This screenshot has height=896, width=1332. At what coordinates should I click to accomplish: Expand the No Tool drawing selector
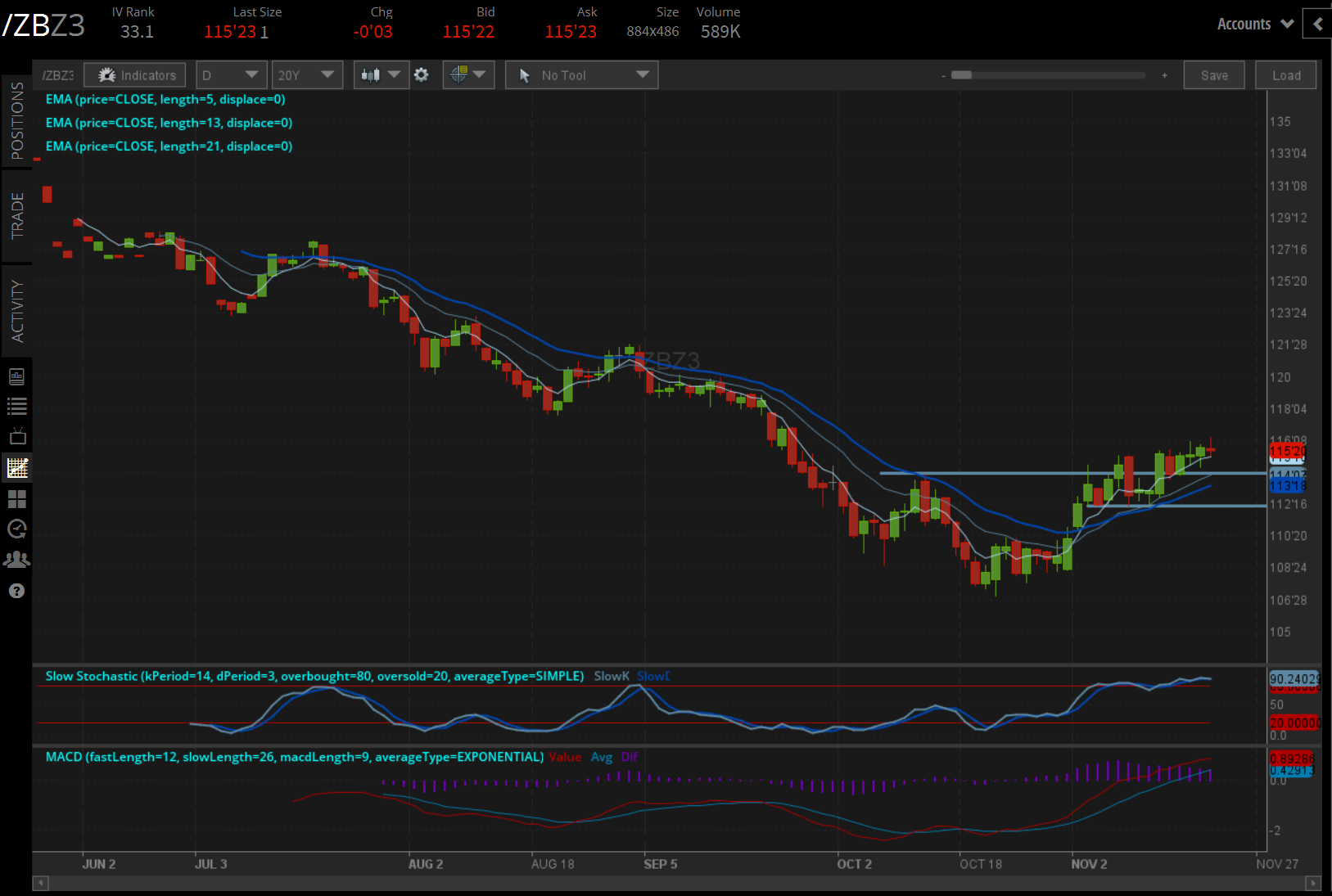point(581,75)
